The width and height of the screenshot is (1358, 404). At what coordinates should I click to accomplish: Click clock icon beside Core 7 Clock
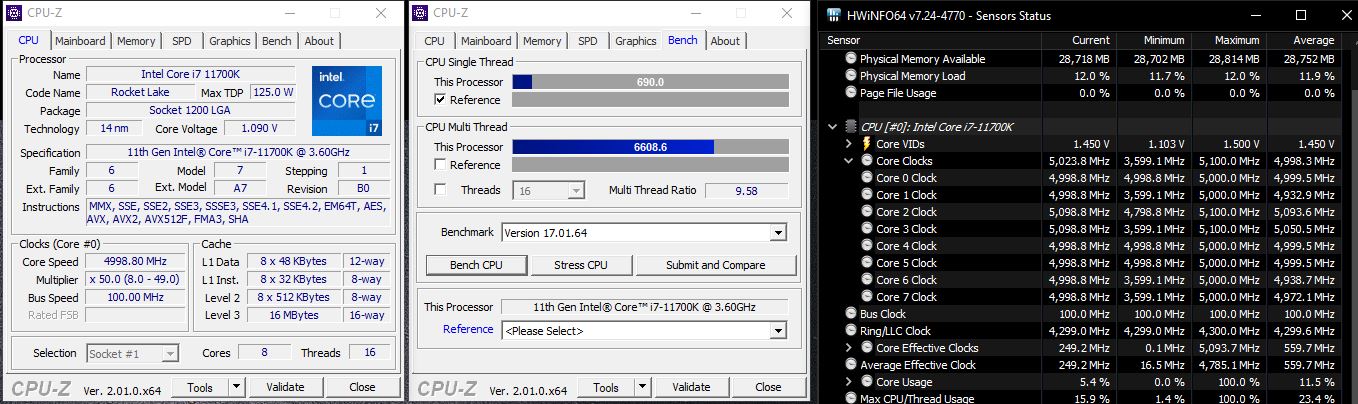pos(866,297)
